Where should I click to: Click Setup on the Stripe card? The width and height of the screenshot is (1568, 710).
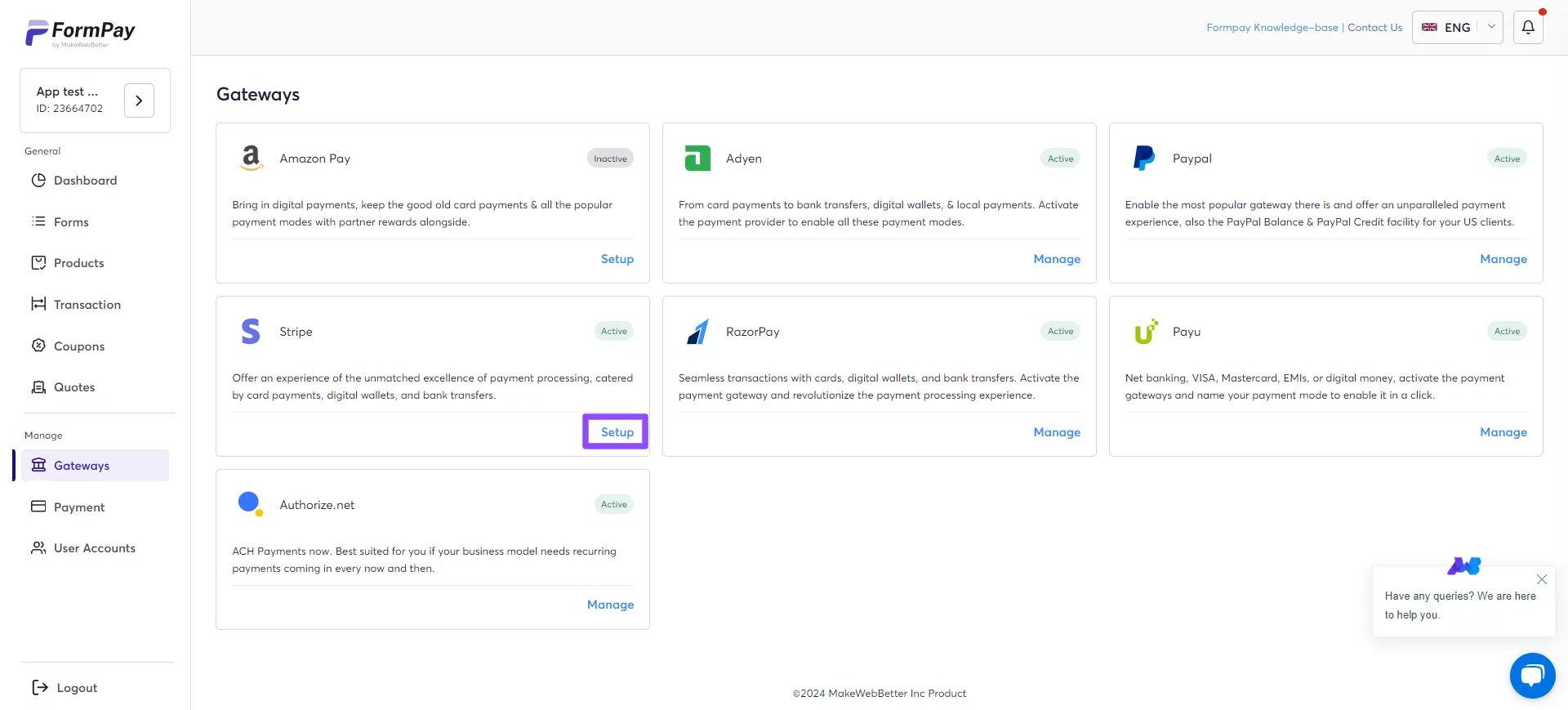click(x=617, y=432)
